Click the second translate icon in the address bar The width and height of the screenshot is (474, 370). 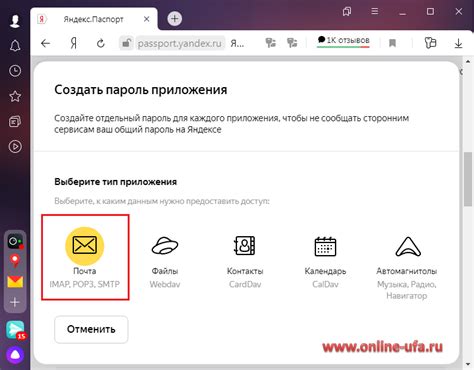(x=292, y=43)
